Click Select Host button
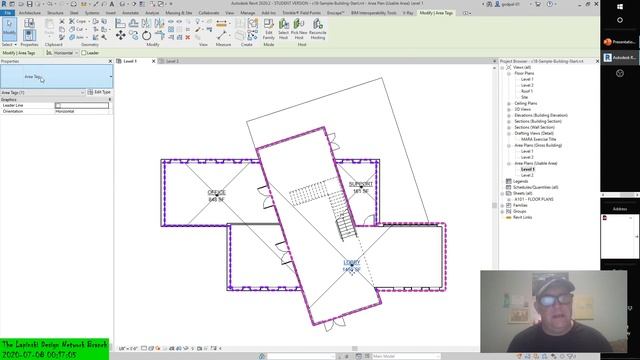Viewport: 640px width, 360px height. click(283, 29)
